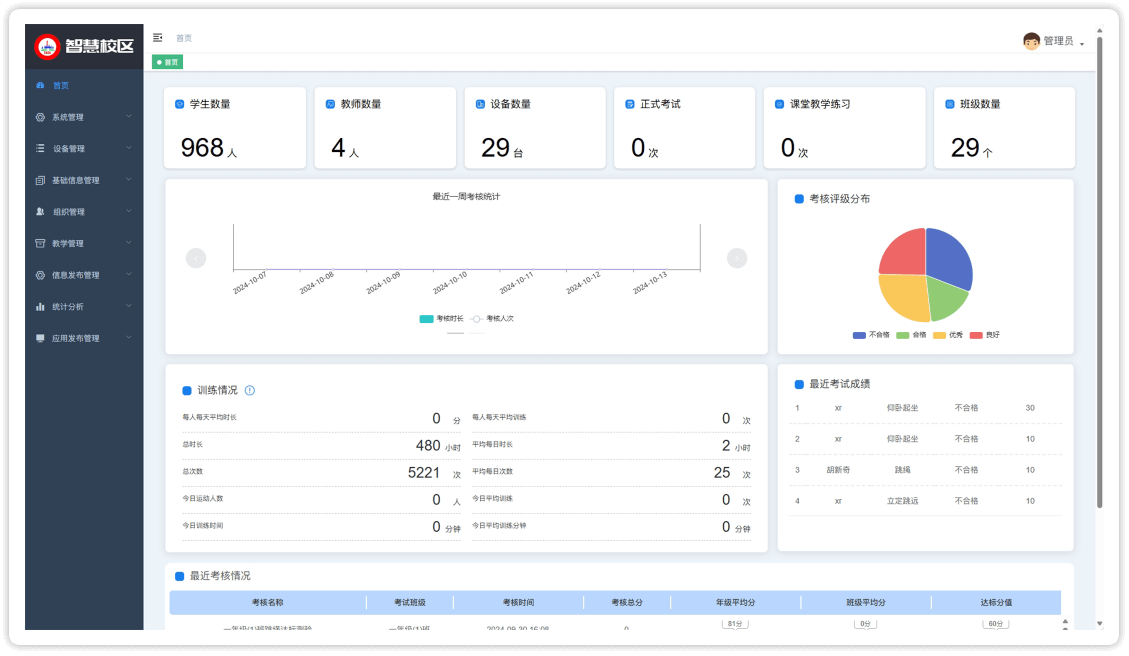Click the 正式考试 card icon
This screenshot has width=1129, height=656.
pyautogui.click(x=630, y=104)
